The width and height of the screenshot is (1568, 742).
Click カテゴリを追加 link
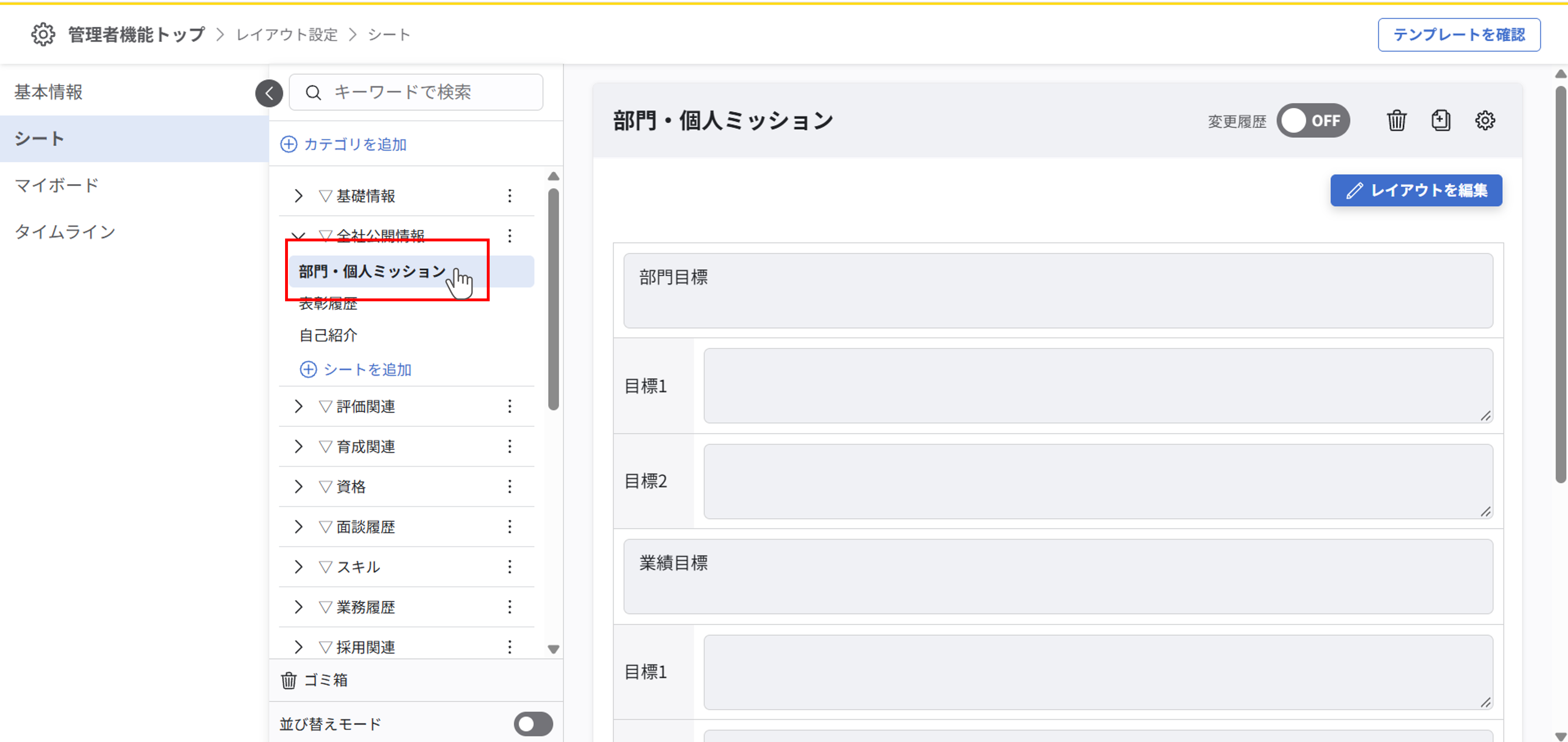point(343,144)
